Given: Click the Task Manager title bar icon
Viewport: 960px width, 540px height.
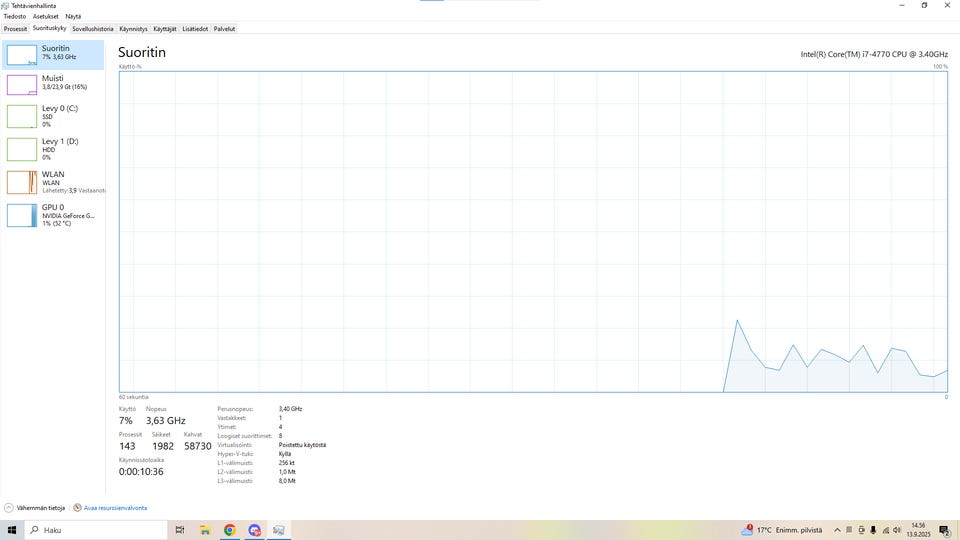Looking at the screenshot, I should [x=6, y=6].
